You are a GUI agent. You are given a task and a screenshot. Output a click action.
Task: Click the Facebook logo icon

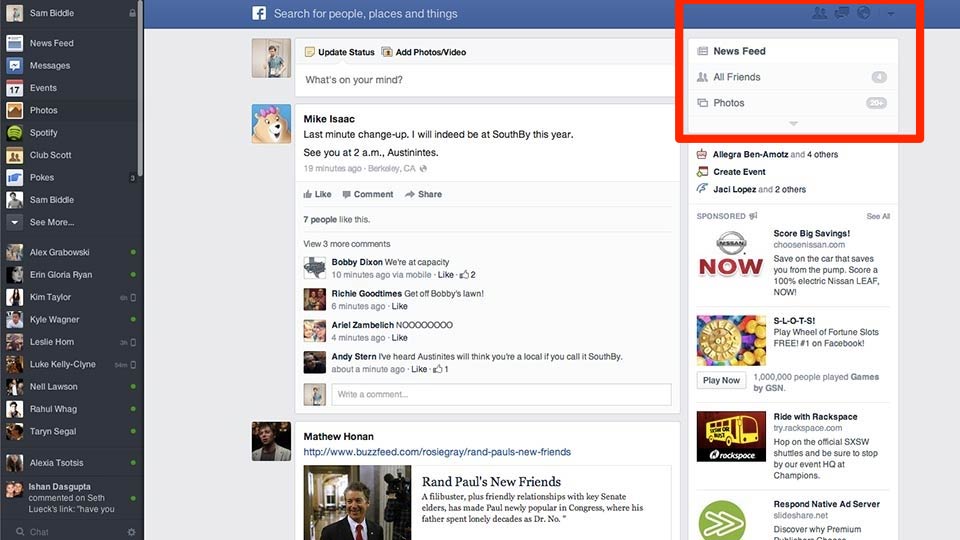tap(259, 14)
